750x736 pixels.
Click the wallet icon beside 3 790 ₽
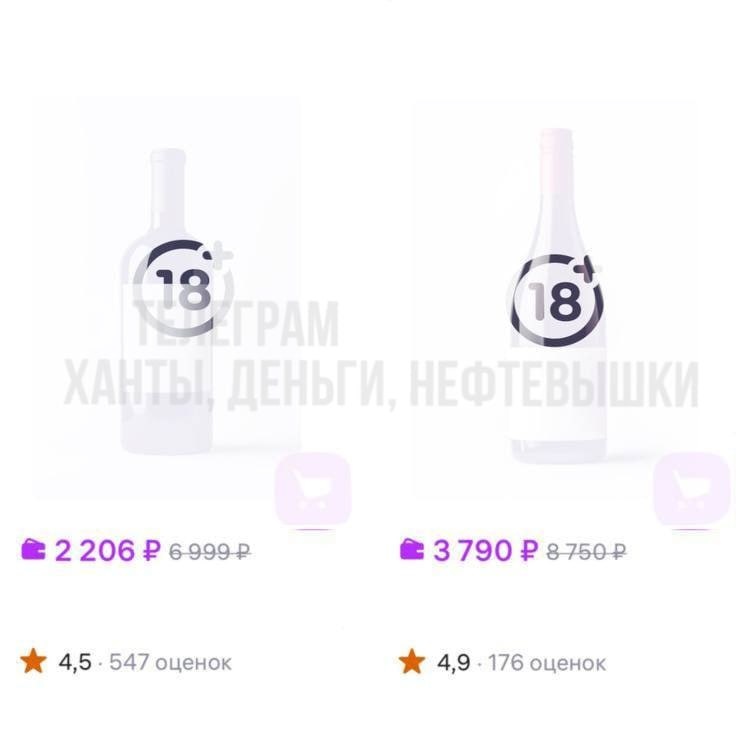point(412,549)
